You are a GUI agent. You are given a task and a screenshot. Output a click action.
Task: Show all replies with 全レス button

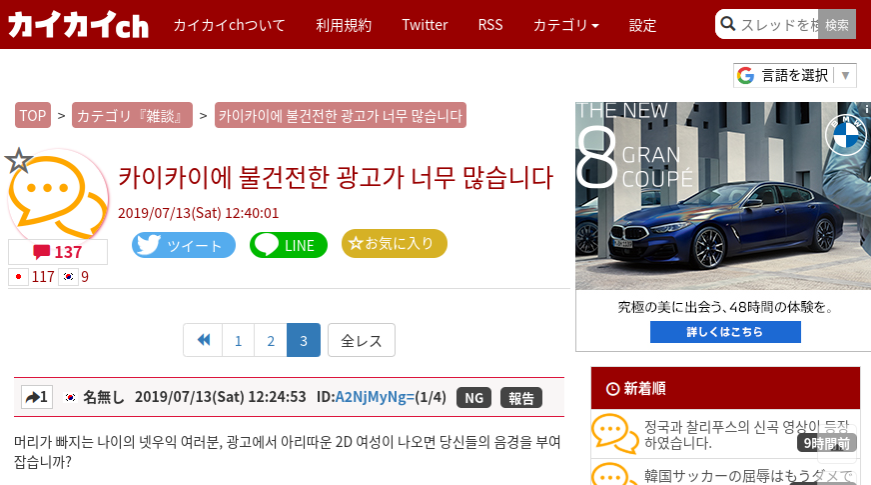tap(361, 340)
